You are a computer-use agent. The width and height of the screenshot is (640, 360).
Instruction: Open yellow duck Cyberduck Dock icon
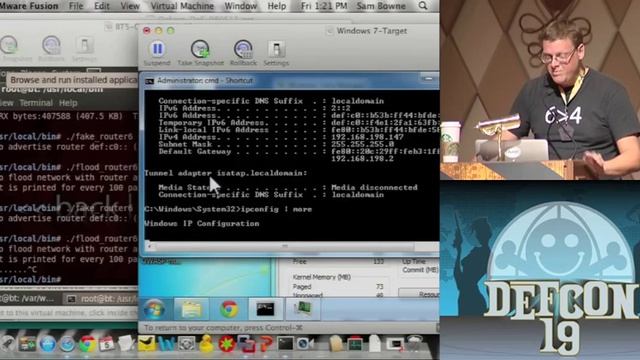206,343
